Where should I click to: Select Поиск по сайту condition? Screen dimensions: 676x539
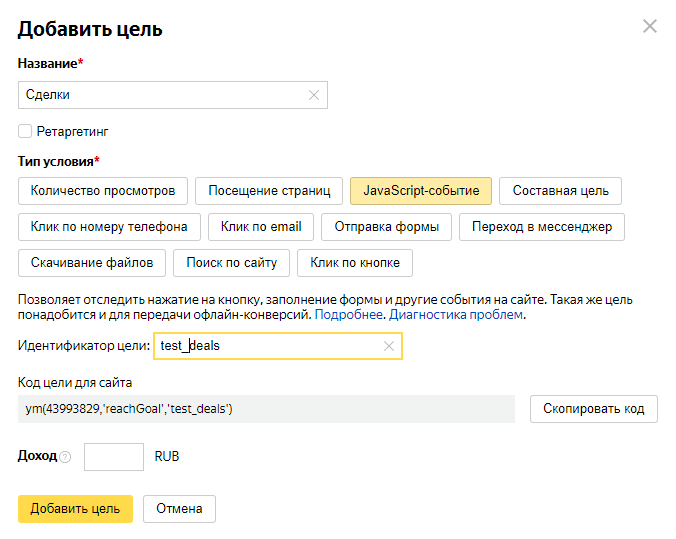click(x=232, y=263)
